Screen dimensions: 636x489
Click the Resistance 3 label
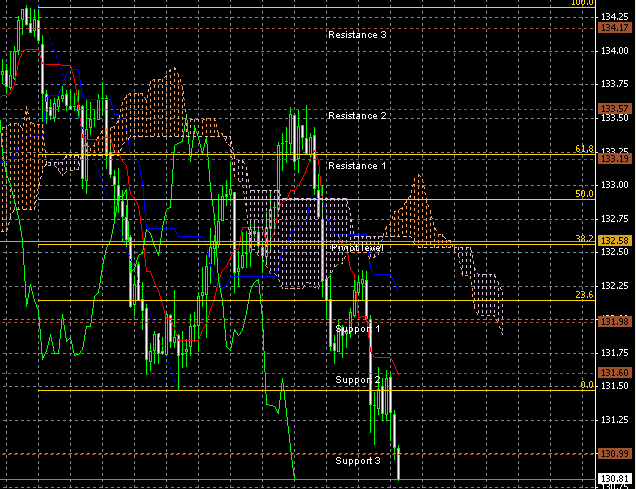(357, 35)
